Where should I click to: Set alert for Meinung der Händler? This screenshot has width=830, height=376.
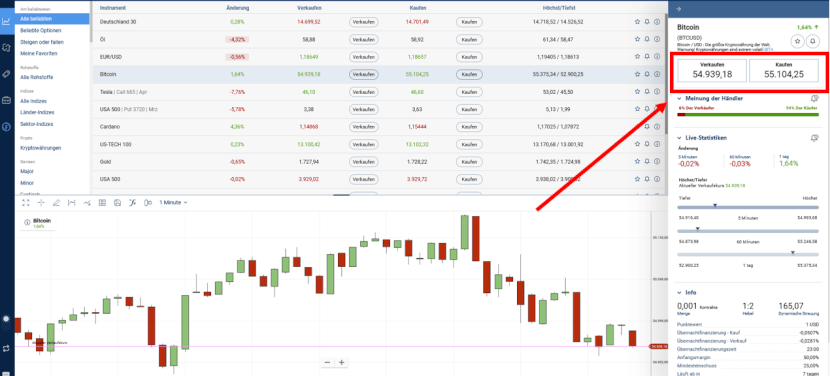click(x=814, y=99)
